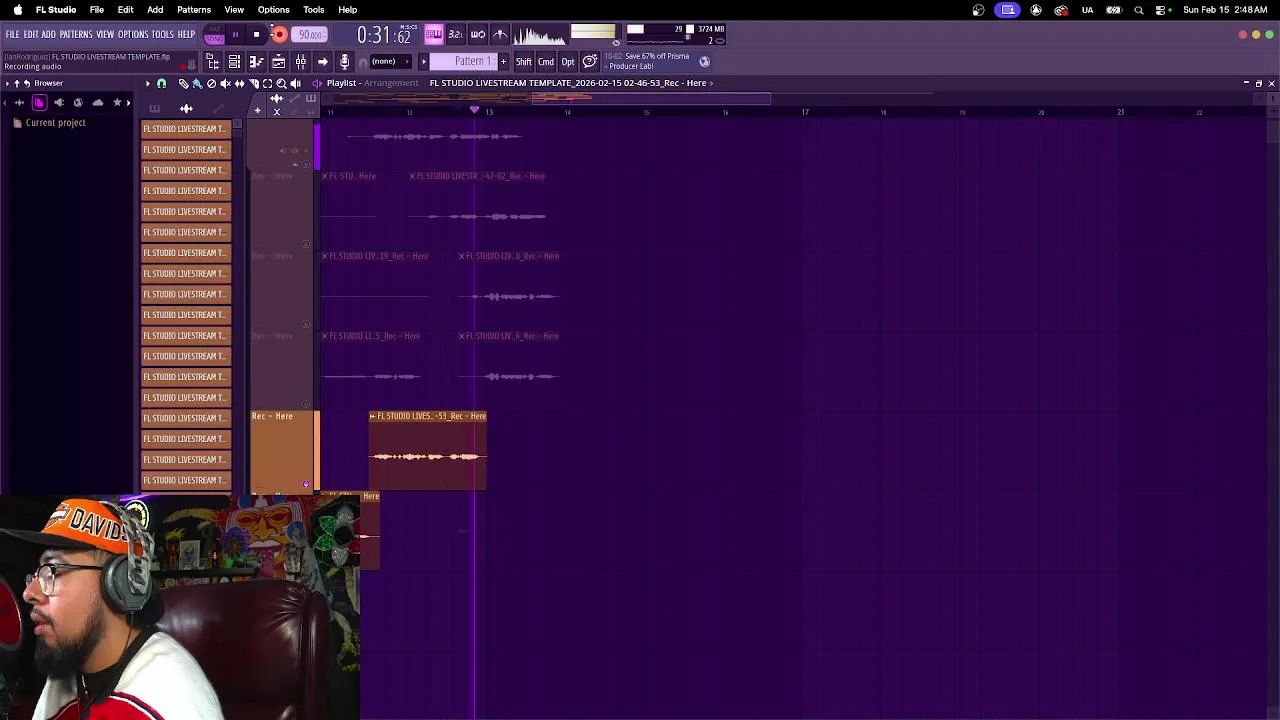Click the globe online news icon
The height and width of the screenshot is (720, 1280).
point(704,62)
